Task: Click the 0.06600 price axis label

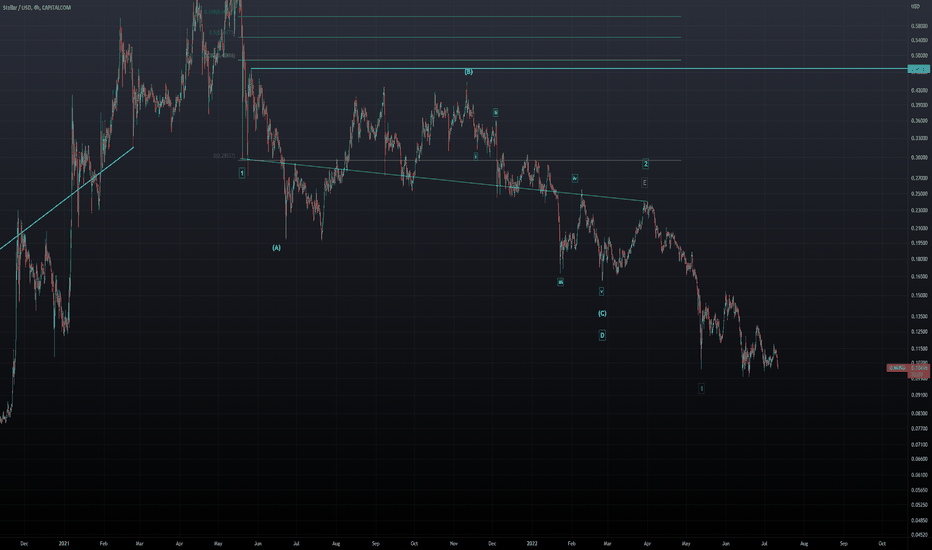Action: [x=920, y=459]
